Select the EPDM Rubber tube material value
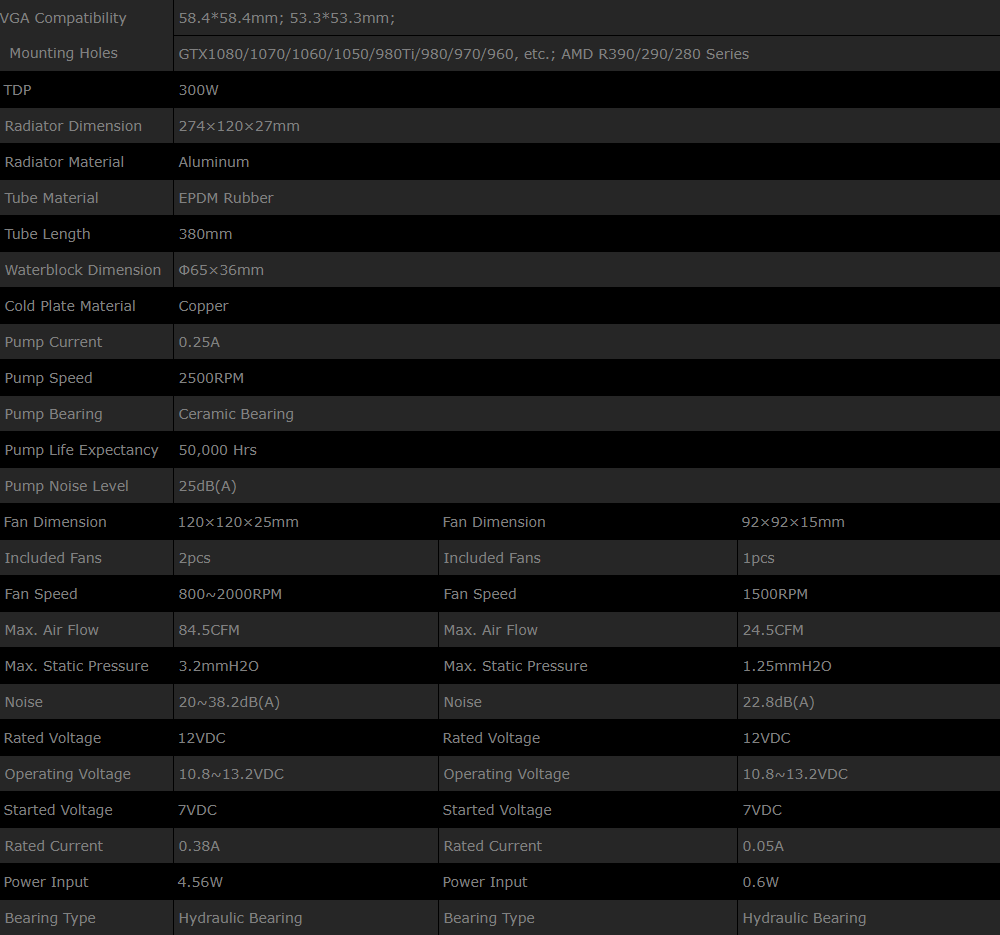Viewport: 1000px width, 935px height. click(x=226, y=198)
